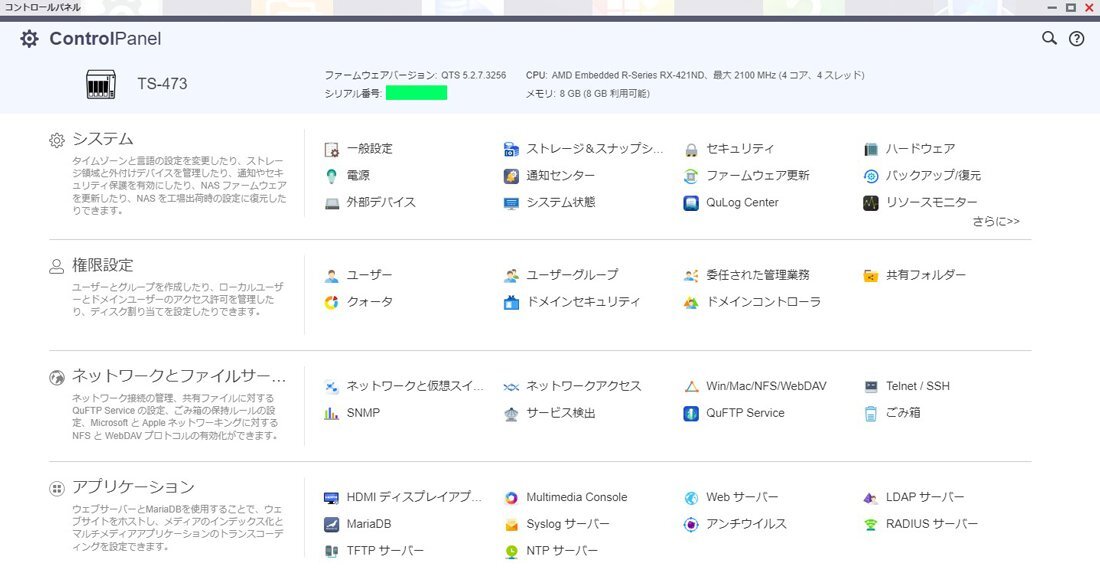Open the ドメインコントローラ icon

(x=691, y=302)
